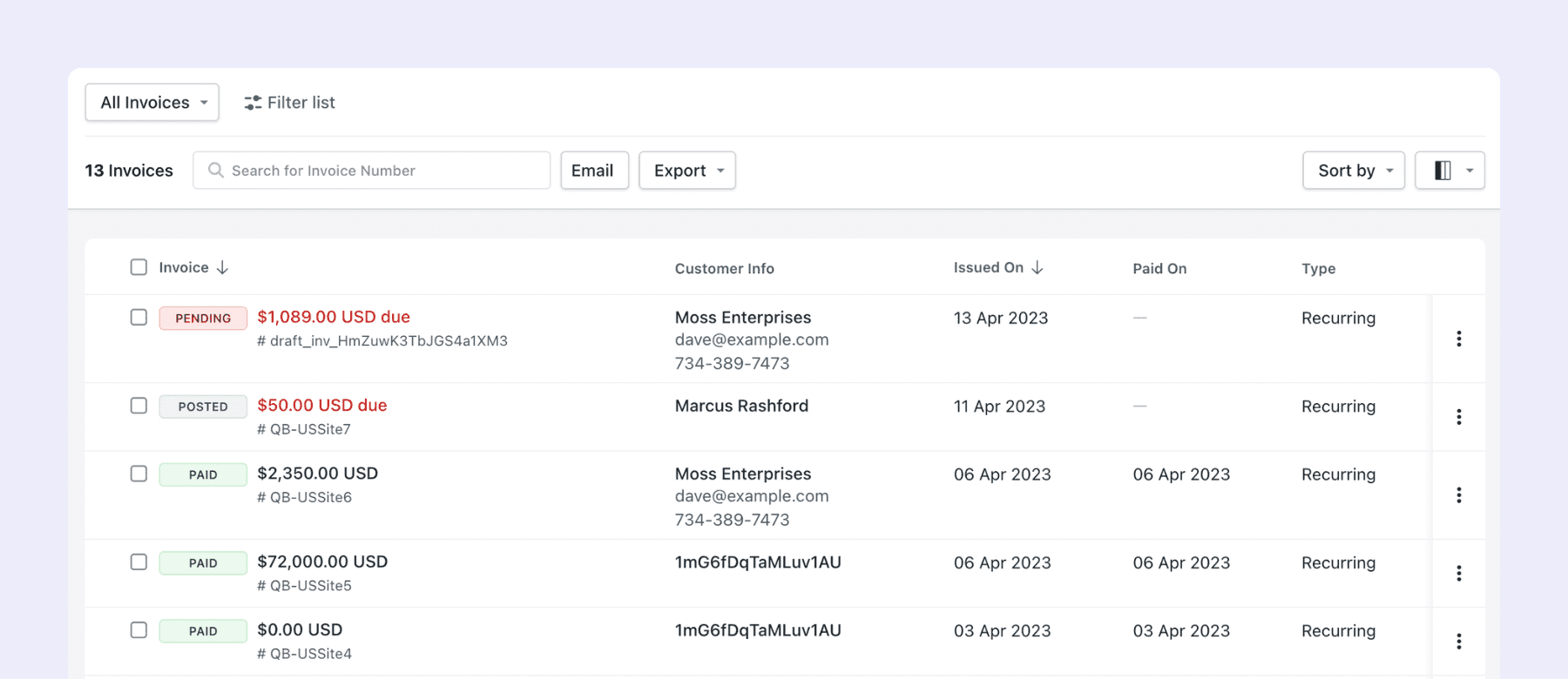Click Recurring type on Marcus Rashford row
This screenshot has width=1568, height=679.
(1338, 407)
